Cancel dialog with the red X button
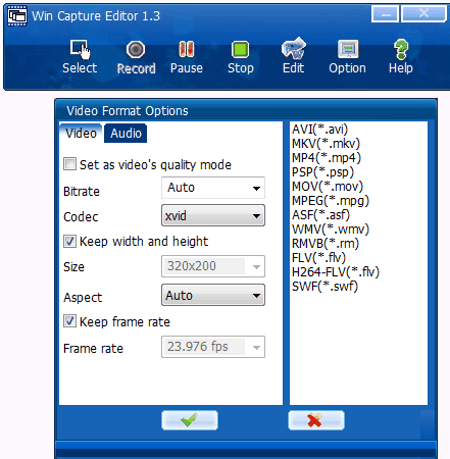 (316, 420)
